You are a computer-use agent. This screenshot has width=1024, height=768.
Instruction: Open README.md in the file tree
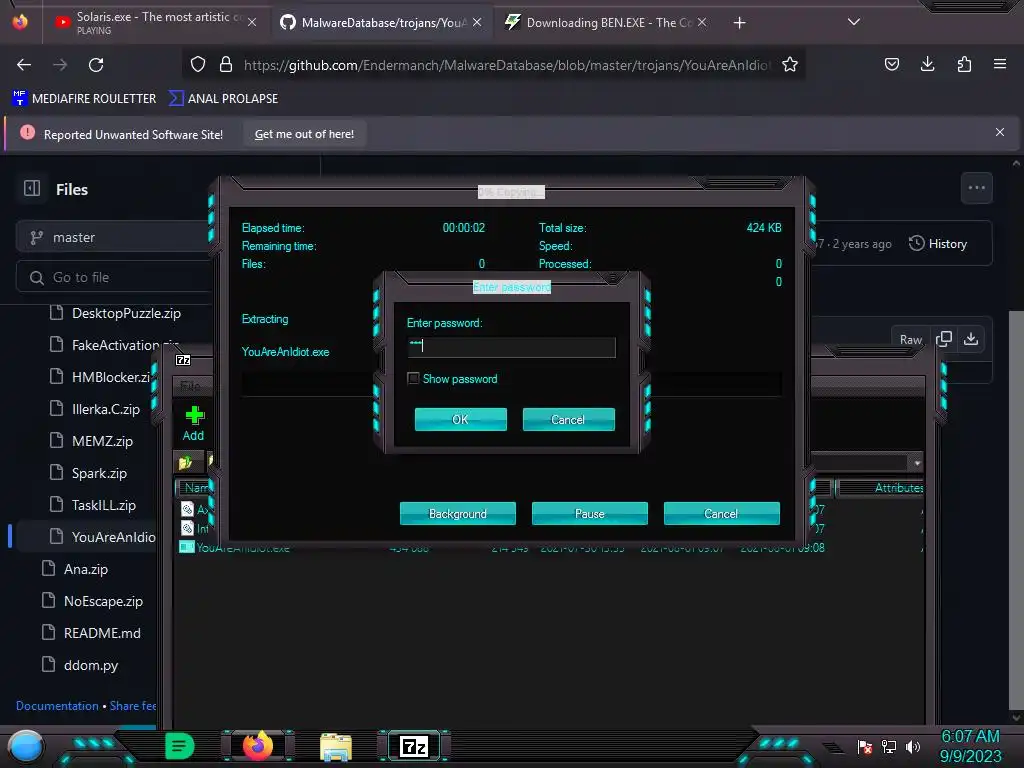click(x=102, y=633)
